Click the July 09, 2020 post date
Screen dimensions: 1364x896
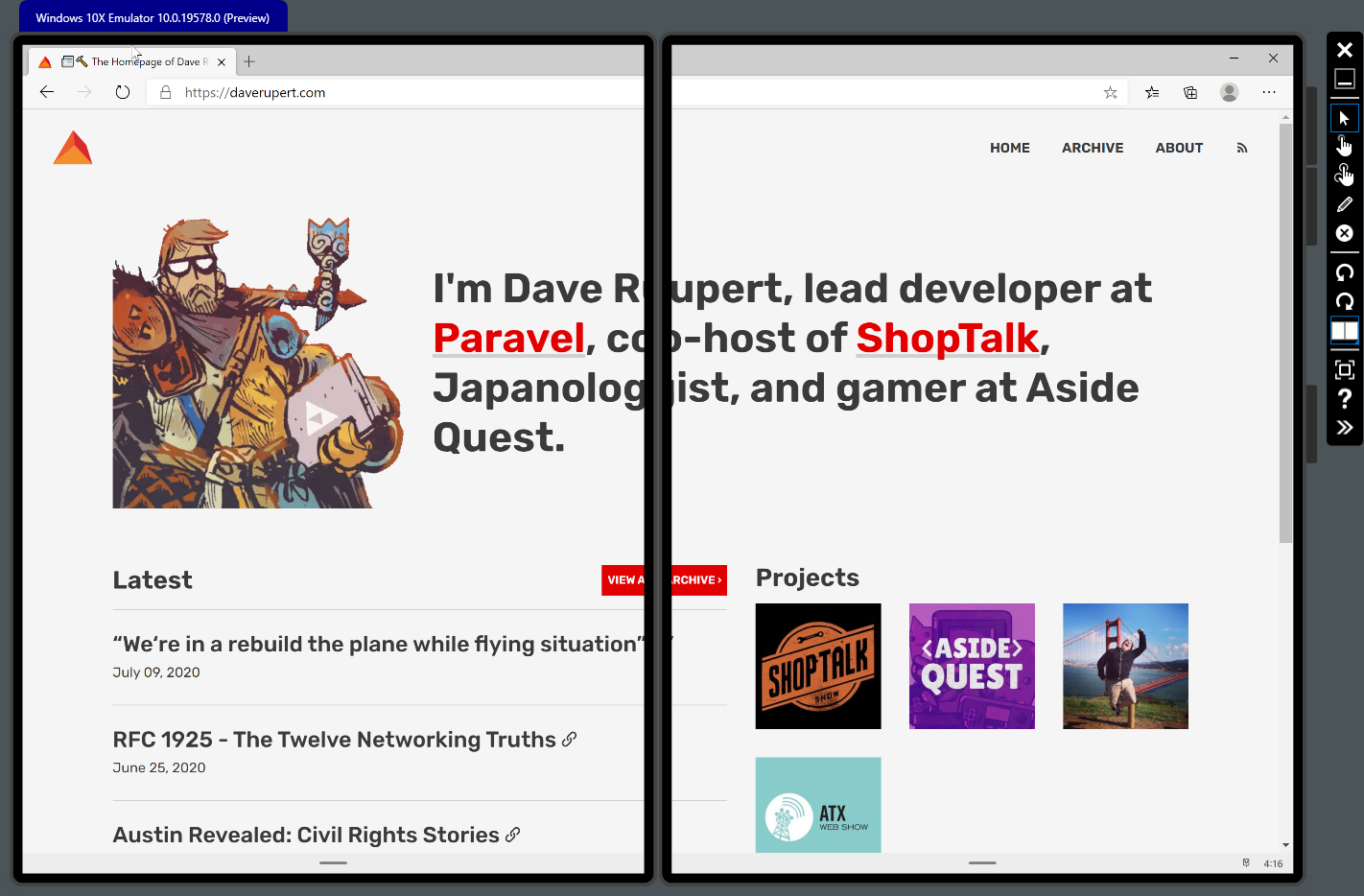pyautogui.click(x=156, y=672)
